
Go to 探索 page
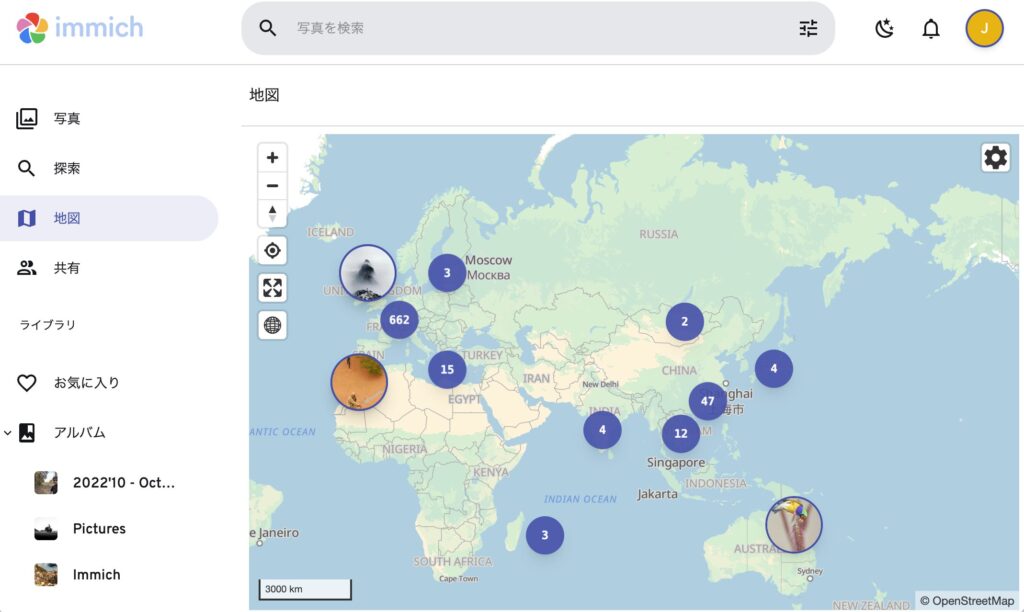[x=67, y=169]
